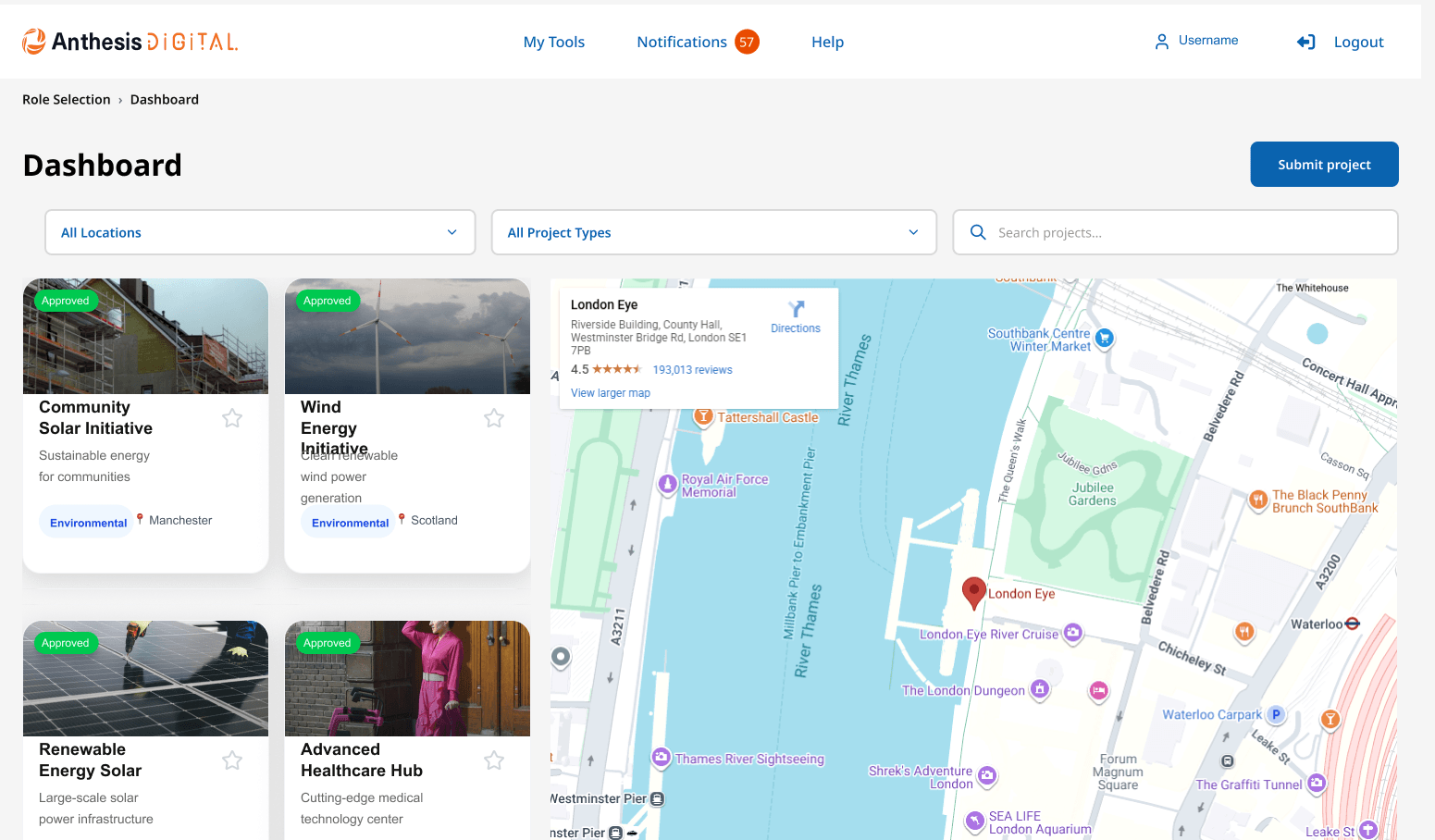Click the Renewable Energy Solar title

click(x=91, y=760)
